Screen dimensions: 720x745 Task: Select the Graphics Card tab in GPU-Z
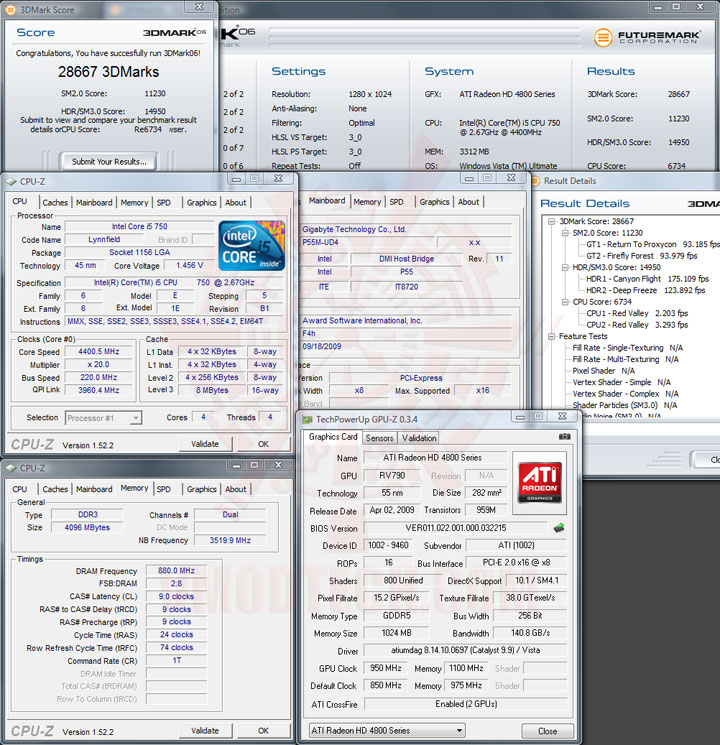click(x=333, y=437)
